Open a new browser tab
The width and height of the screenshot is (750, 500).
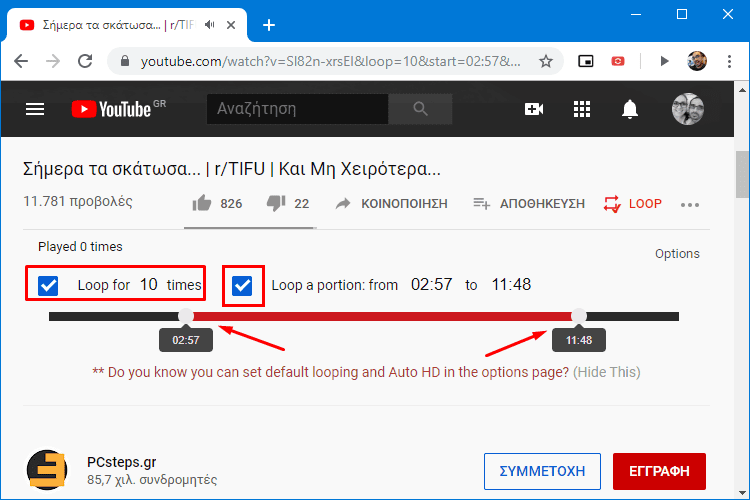click(x=269, y=25)
